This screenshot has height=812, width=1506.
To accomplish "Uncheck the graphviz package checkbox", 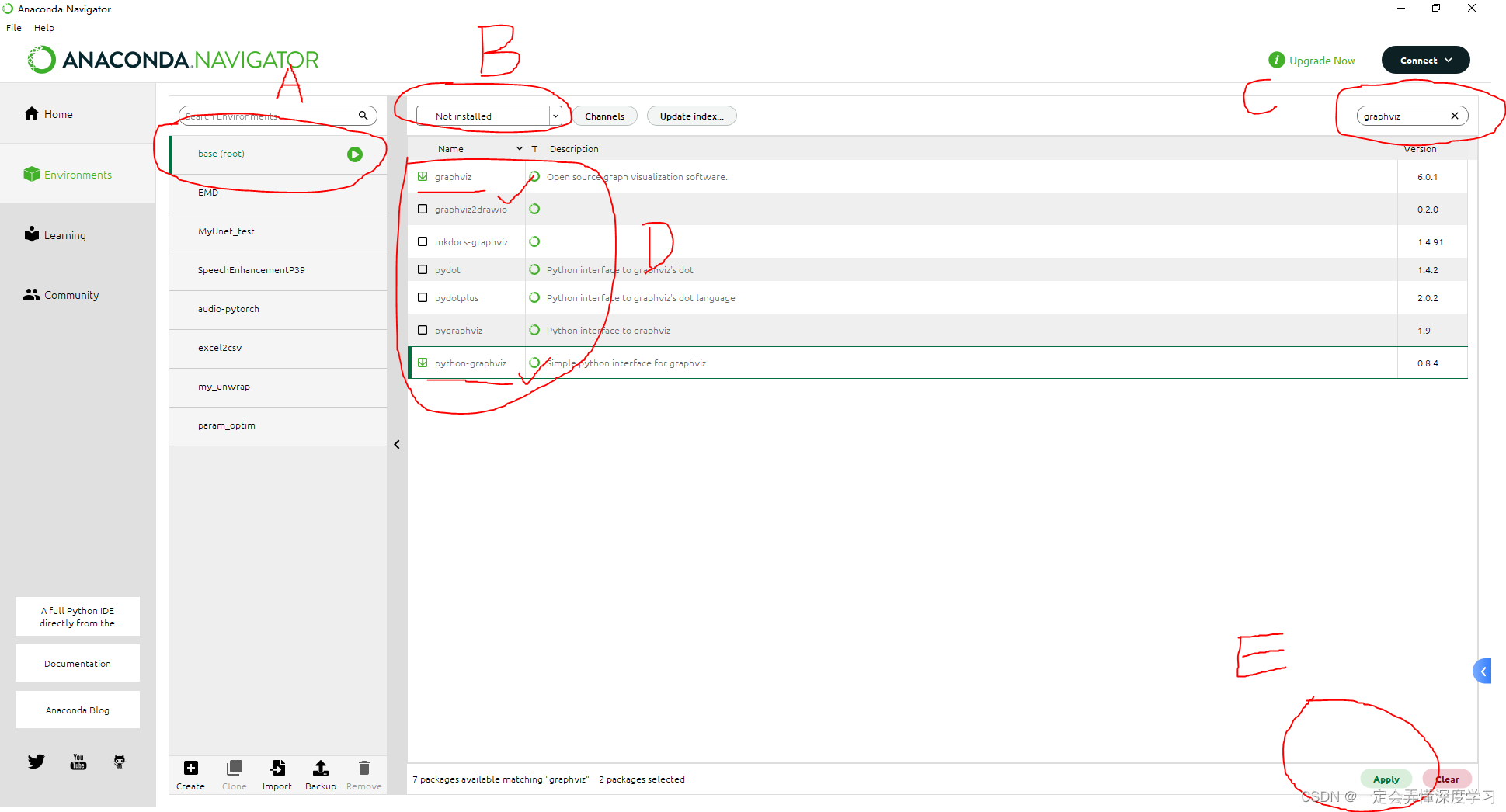I will [x=423, y=176].
